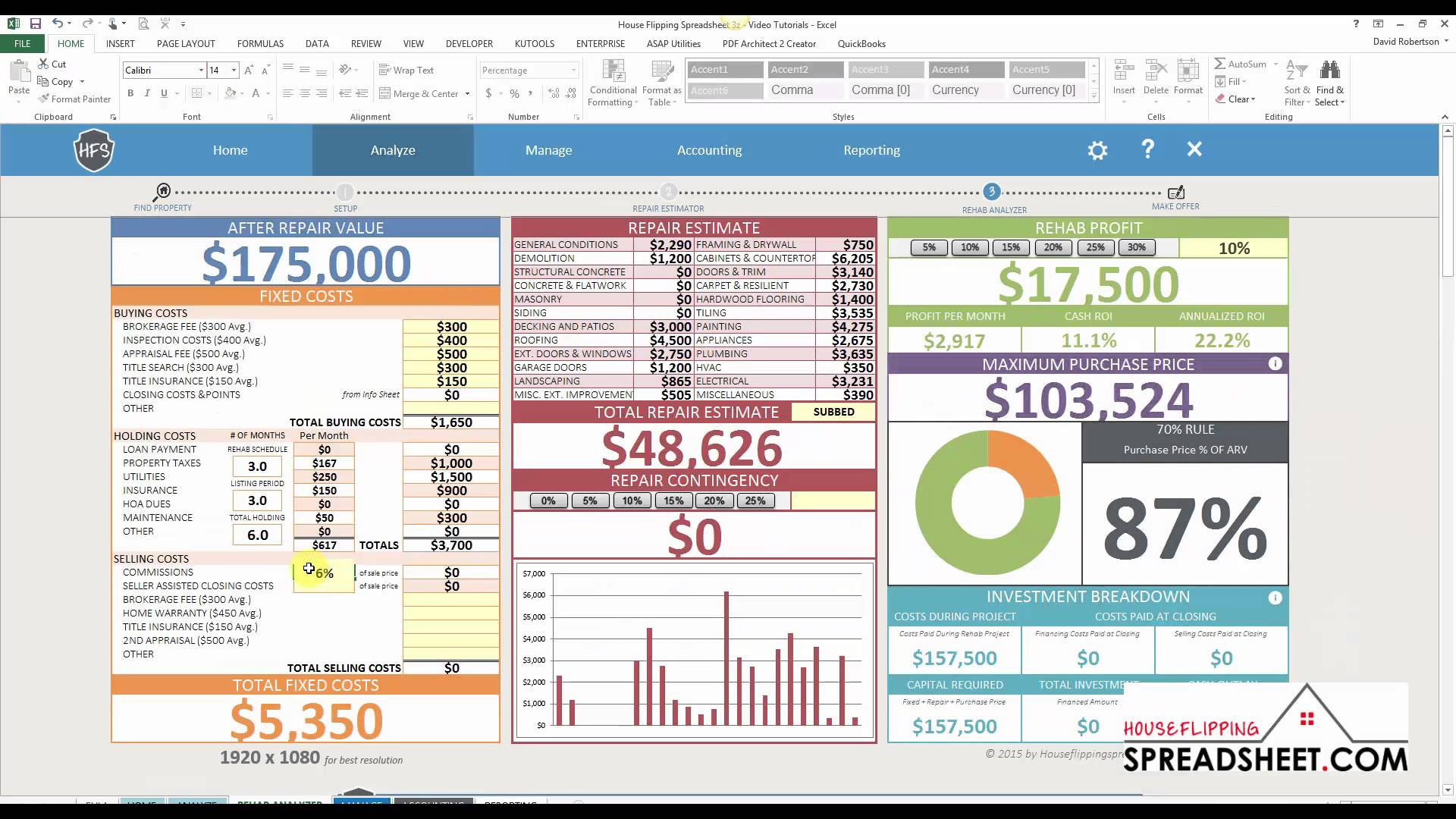Click the Format Painter icon
This screenshot has width=1456, height=819.
(44, 99)
